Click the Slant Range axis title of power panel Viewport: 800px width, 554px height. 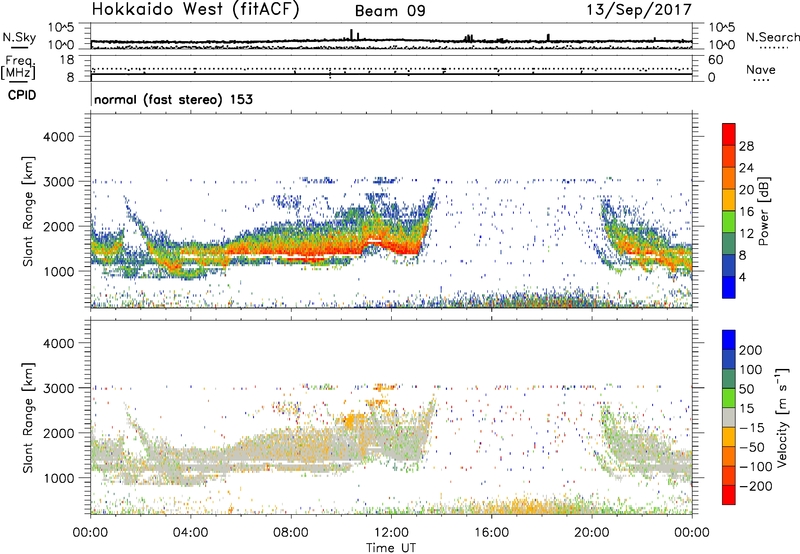28,211
